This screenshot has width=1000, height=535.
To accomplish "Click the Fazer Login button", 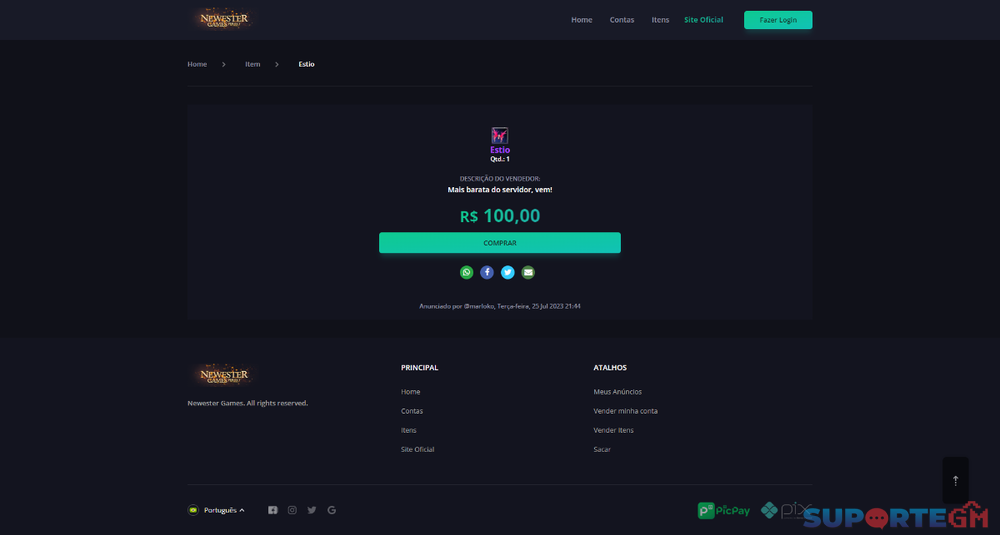I will (x=778, y=20).
